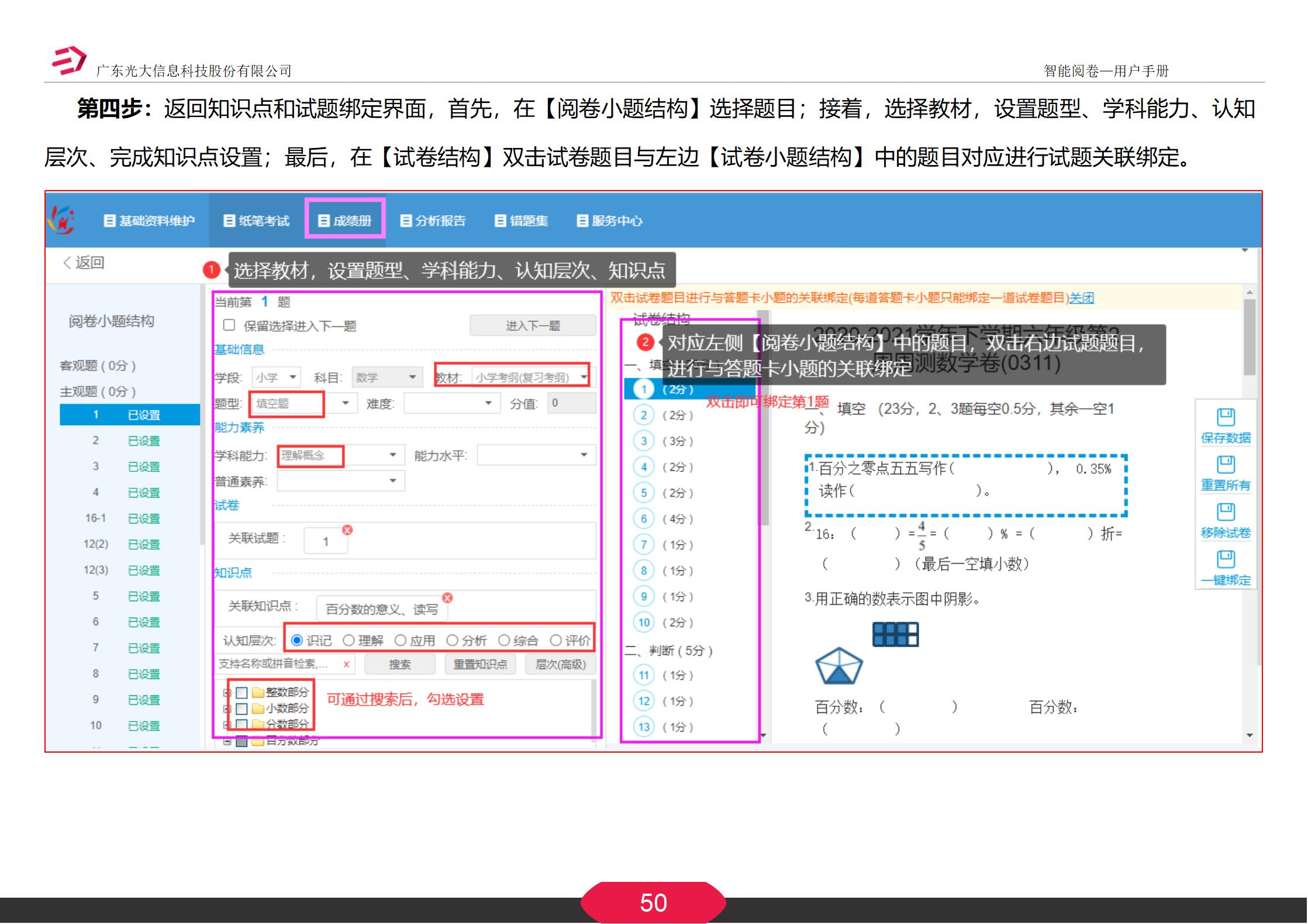Open the 题型 dropdown showing 填空题
This screenshot has width=1308, height=924.
pos(346,403)
